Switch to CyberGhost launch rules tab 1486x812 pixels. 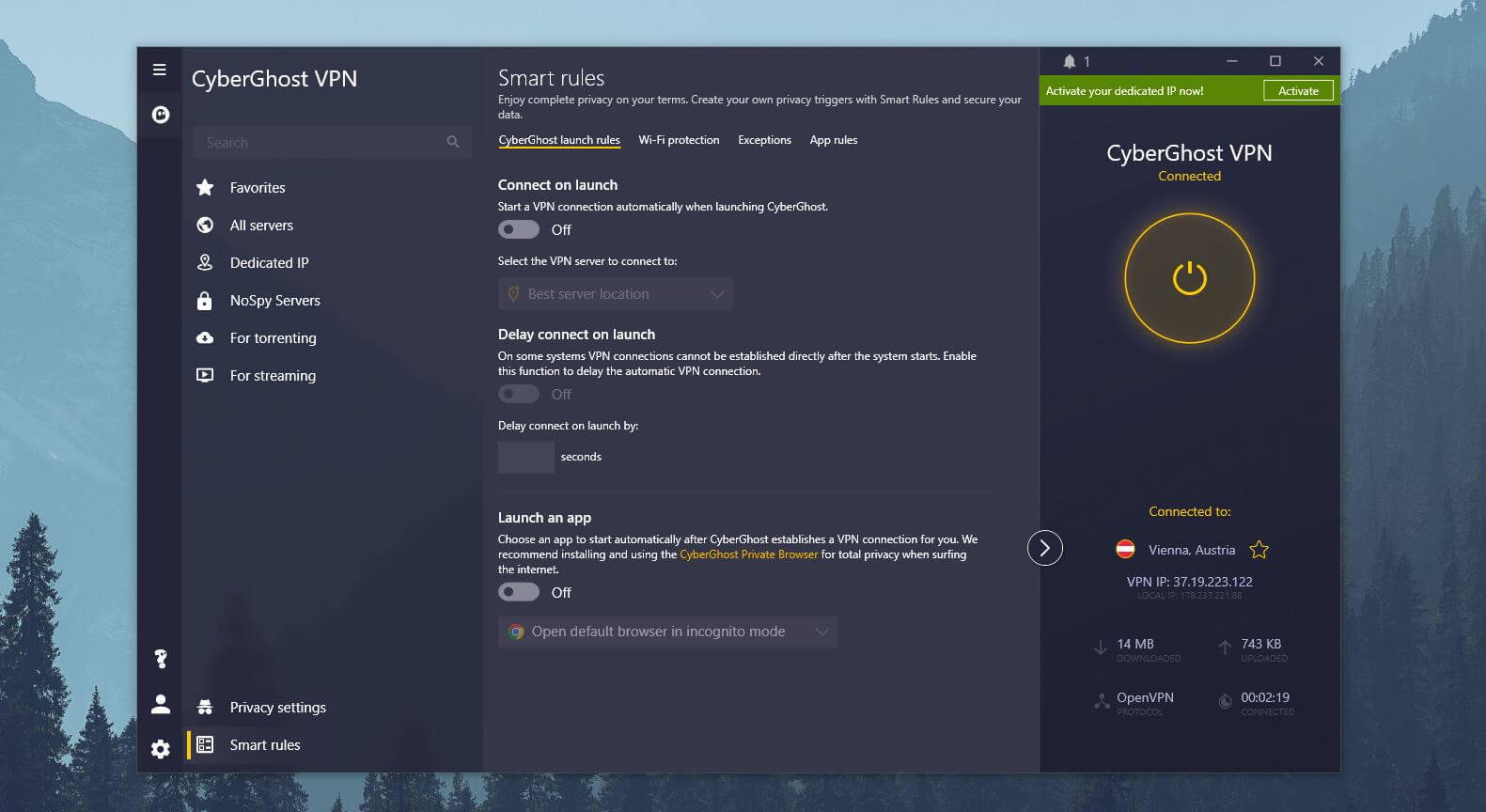[x=559, y=140]
